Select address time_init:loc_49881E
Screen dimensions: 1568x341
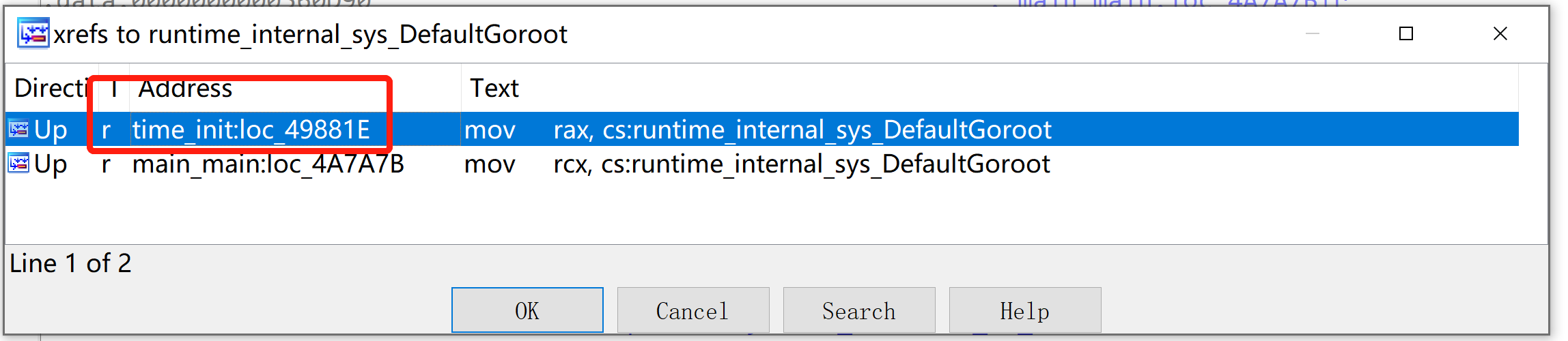click(x=251, y=130)
